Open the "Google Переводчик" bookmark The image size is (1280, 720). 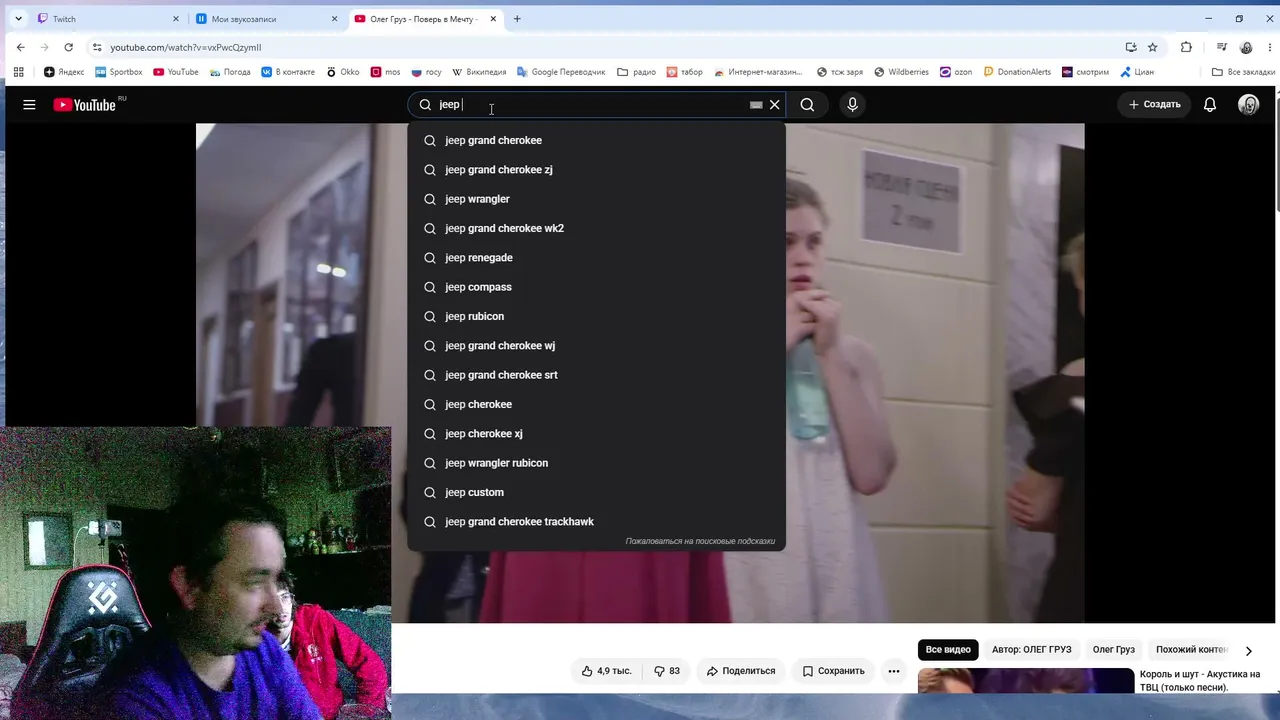click(561, 72)
